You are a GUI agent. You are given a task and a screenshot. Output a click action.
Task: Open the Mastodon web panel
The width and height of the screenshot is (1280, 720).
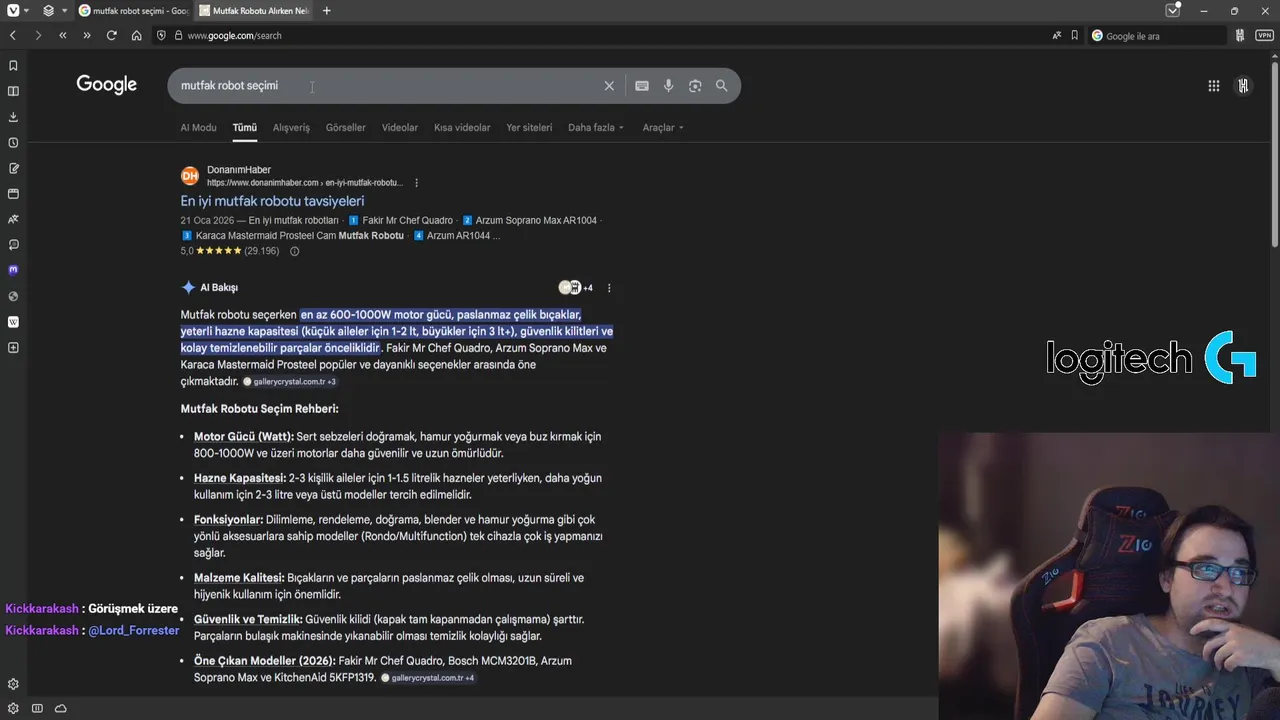[x=13, y=270]
